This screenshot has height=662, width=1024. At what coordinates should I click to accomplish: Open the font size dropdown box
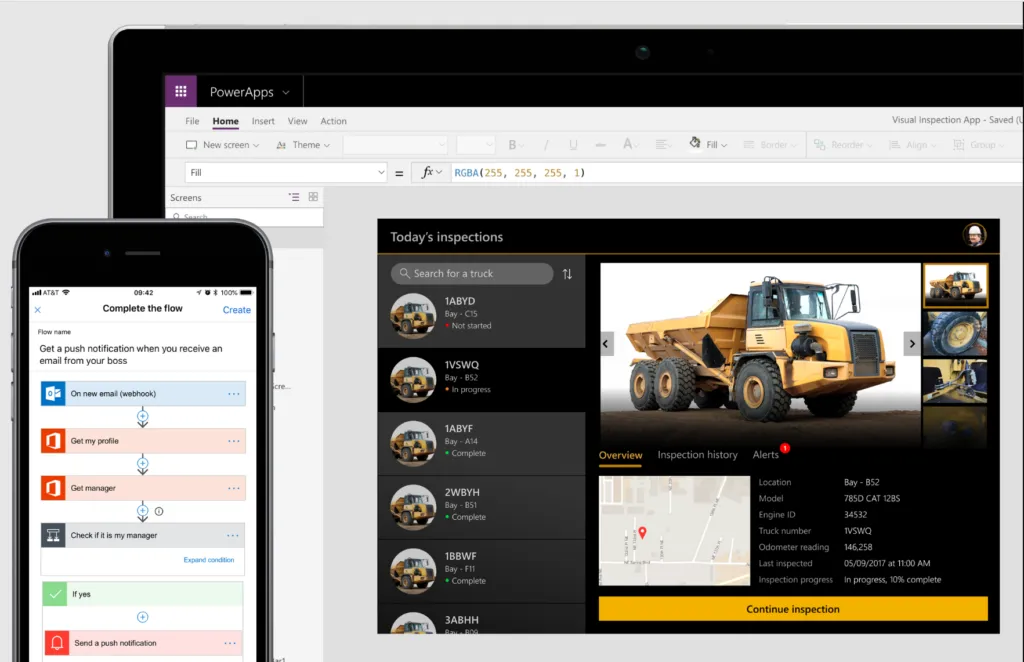(475, 145)
